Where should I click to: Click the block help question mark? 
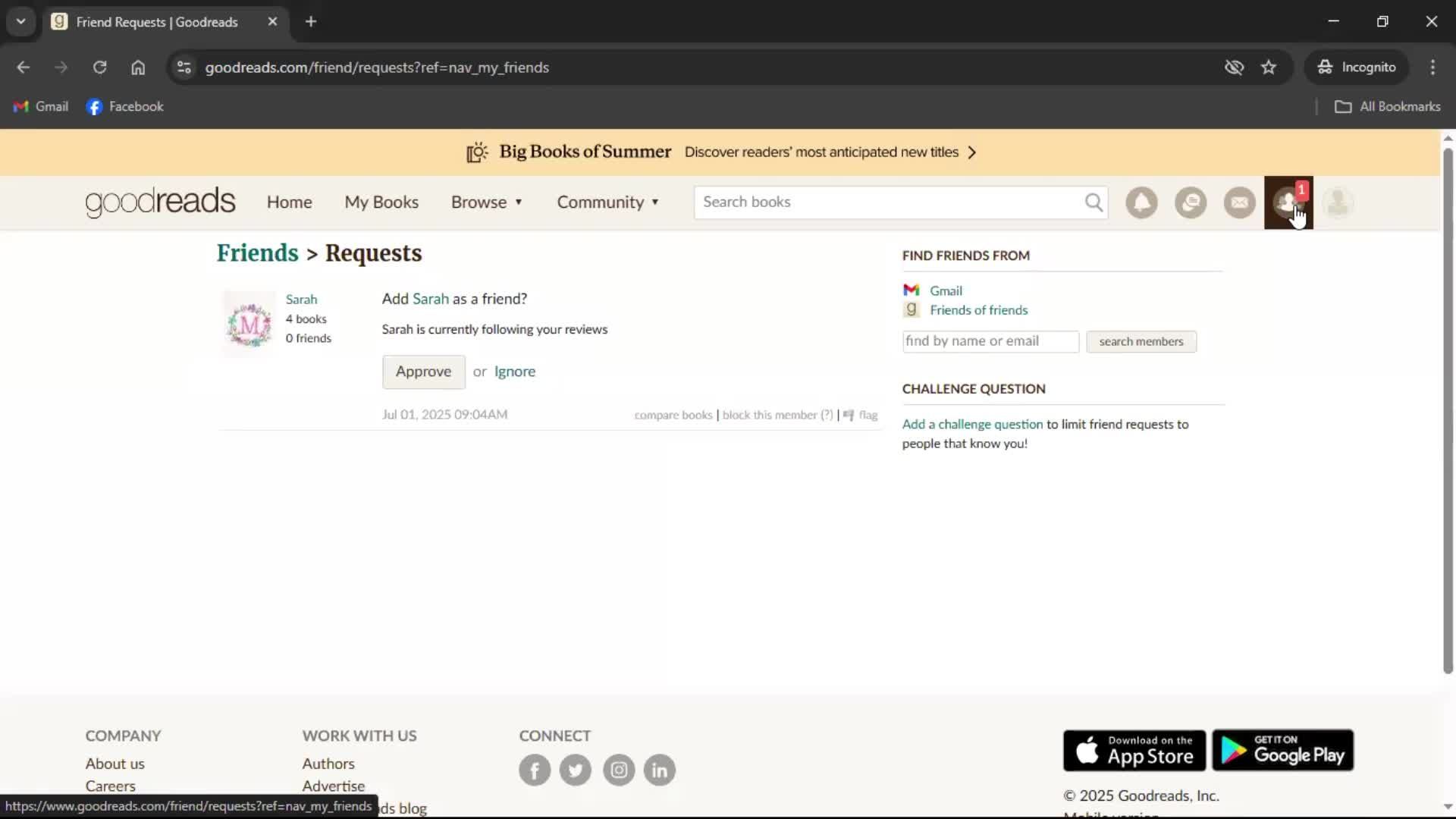coord(827,415)
